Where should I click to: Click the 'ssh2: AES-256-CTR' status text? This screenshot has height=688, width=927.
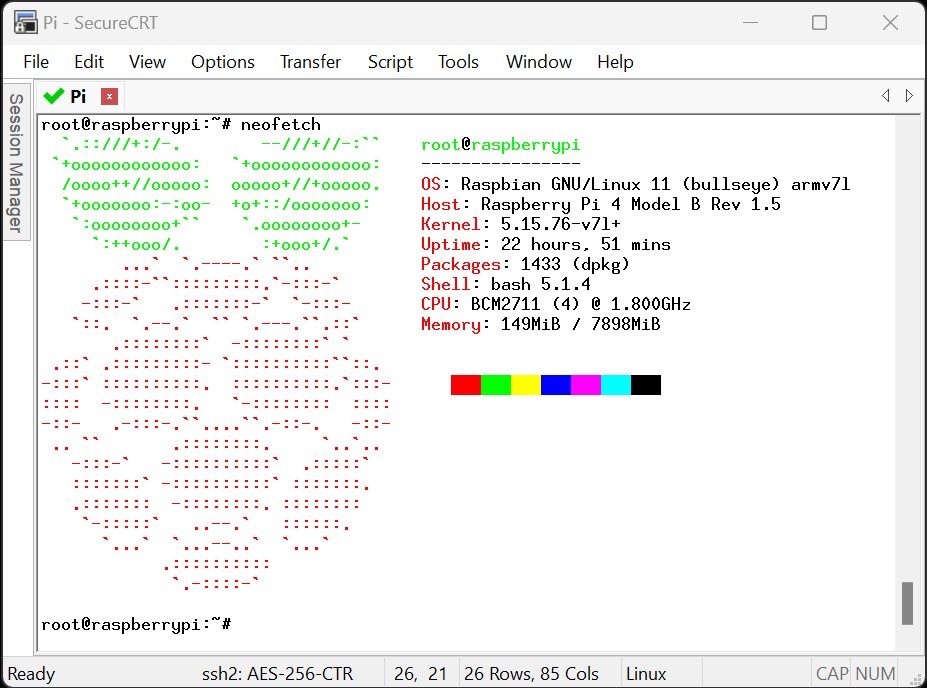pyautogui.click(x=277, y=674)
